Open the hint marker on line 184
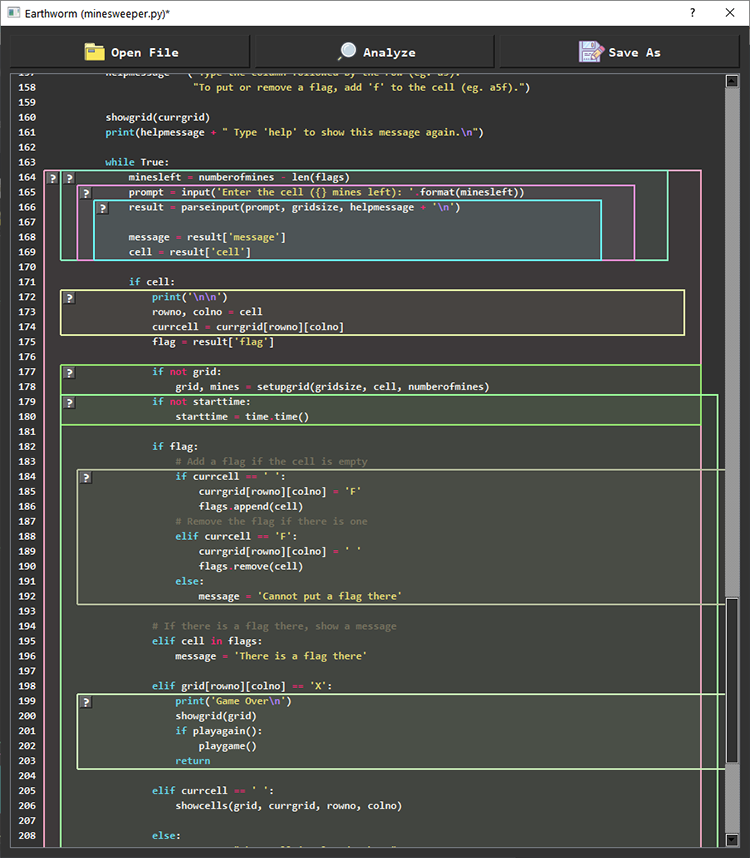Image resolution: width=750 pixels, height=858 pixels. tap(86, 477)
